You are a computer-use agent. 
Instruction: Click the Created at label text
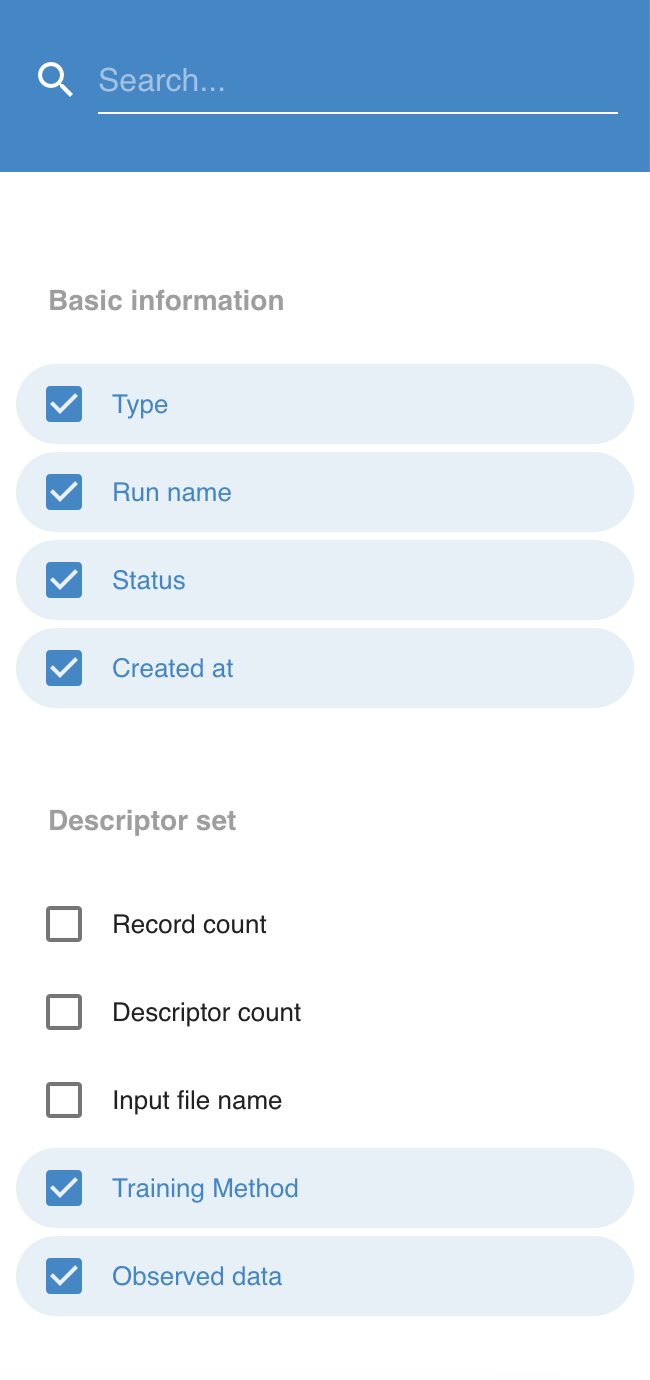[173, 668]
